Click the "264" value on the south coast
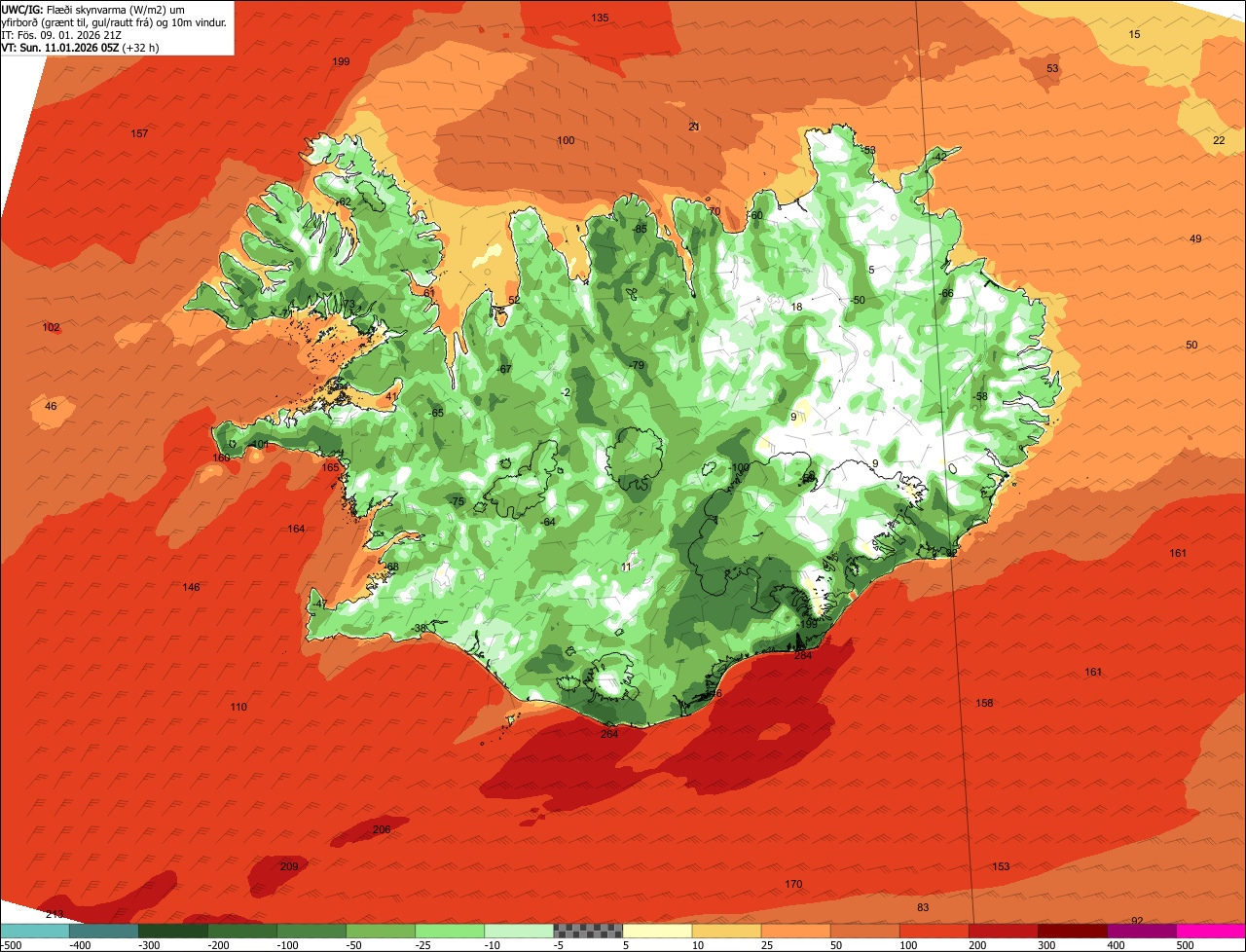 [x=609, y=734]
